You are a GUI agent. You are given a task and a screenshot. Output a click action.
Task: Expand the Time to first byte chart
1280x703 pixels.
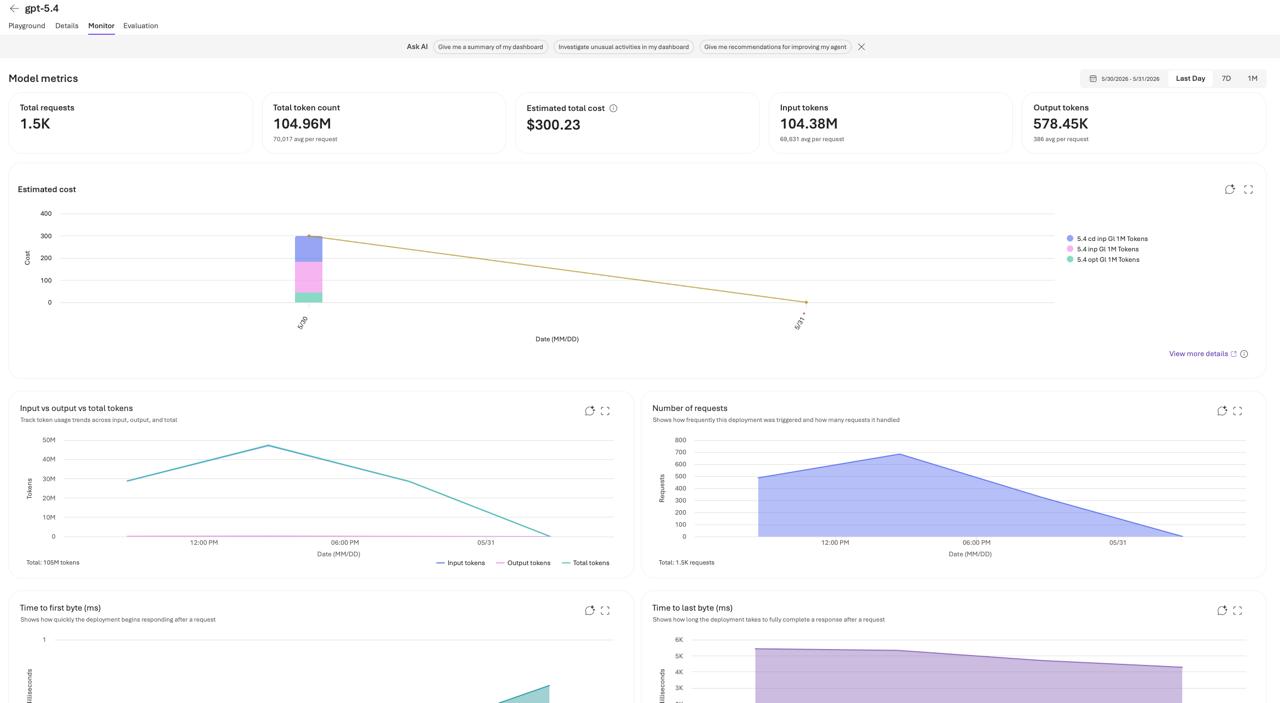[x=605, y=610]
